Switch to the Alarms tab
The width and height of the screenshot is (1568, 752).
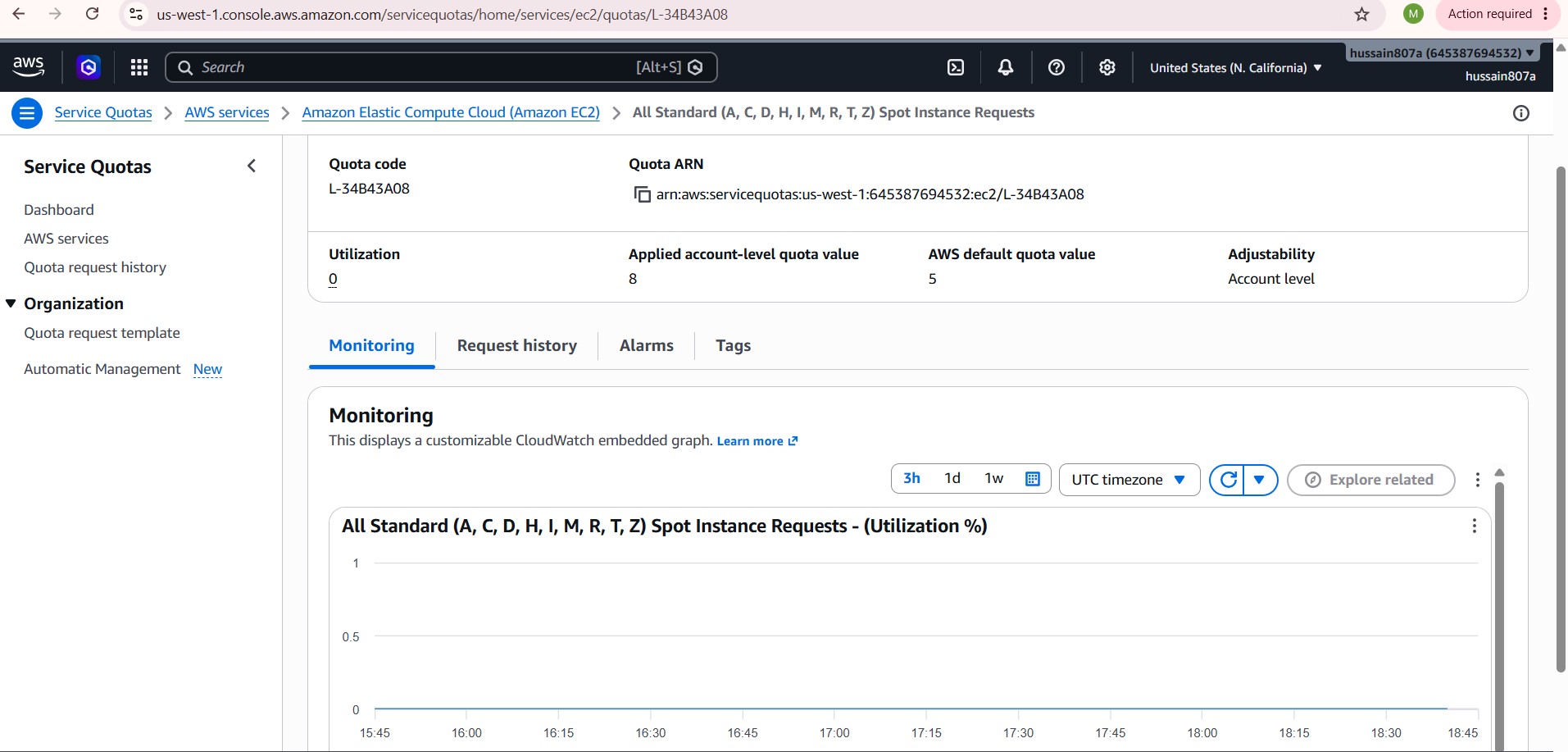pyautogui.click(x=647, y=346)
